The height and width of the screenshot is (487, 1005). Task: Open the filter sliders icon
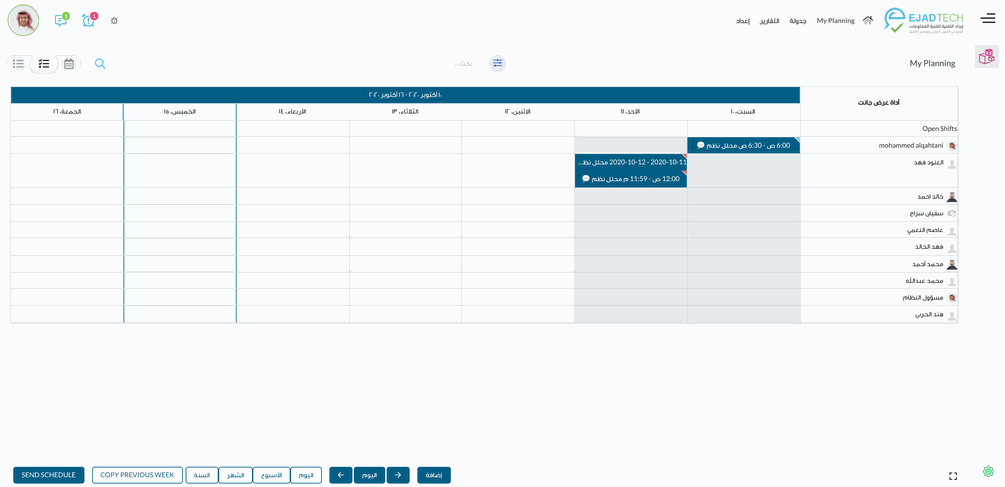(497, 63)
